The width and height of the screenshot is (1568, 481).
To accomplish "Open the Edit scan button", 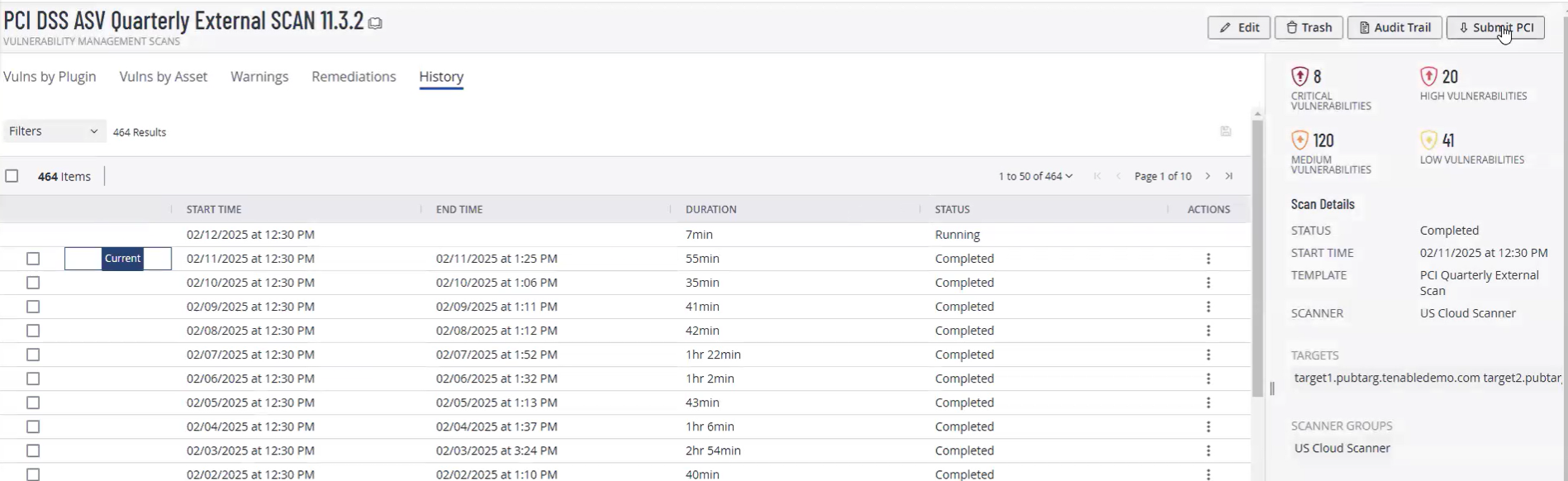I will coord(1238,27).
